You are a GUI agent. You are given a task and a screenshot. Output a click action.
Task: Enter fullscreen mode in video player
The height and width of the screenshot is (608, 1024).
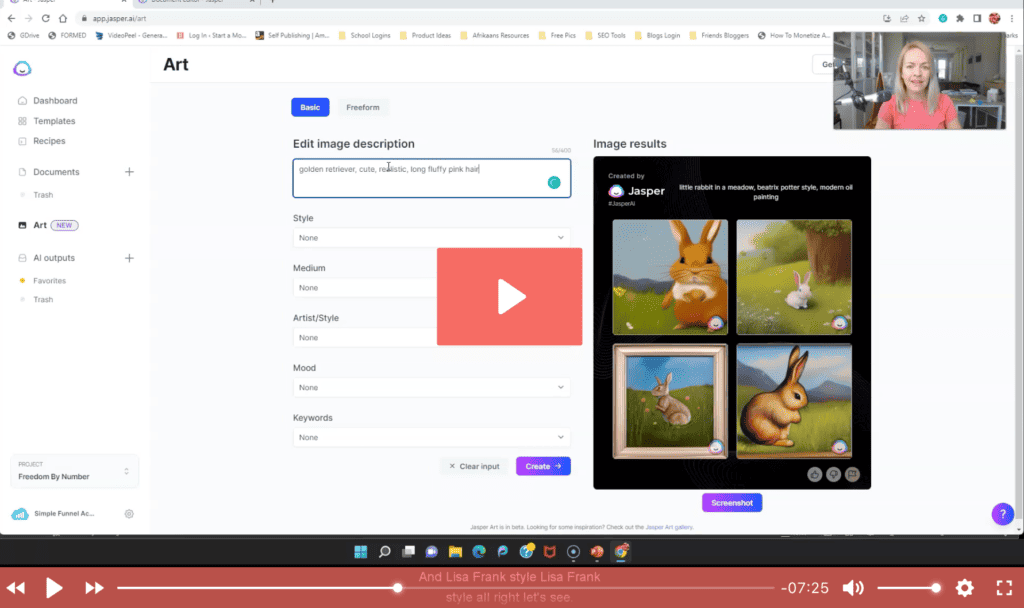coord(1004,588)
